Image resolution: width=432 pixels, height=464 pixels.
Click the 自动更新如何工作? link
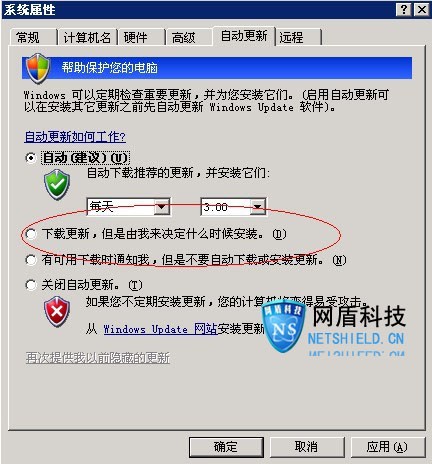click(x=75, y=137)
